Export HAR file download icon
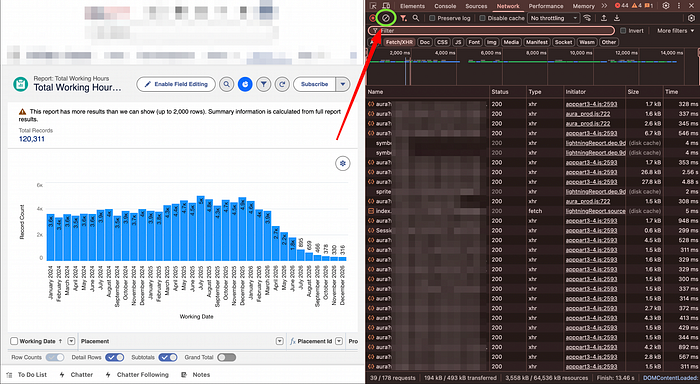Image resolution: width=700 pixels, height=384 pixels. pyautogui.click(x=617, y=18)
